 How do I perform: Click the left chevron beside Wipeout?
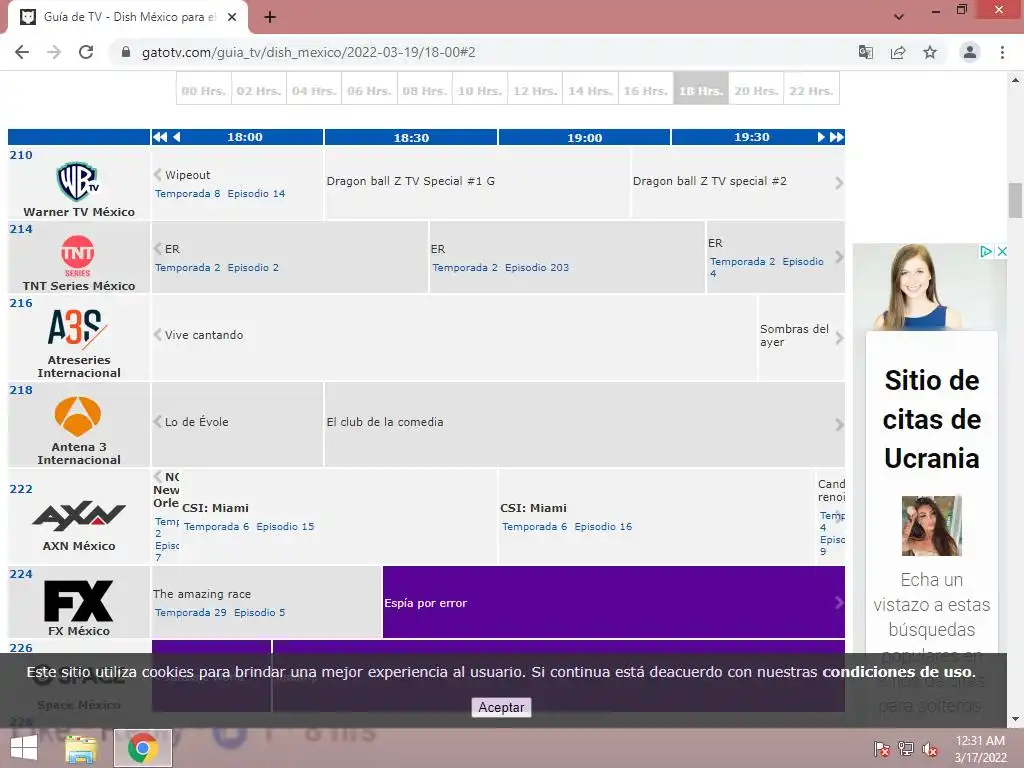coord(157,174)
